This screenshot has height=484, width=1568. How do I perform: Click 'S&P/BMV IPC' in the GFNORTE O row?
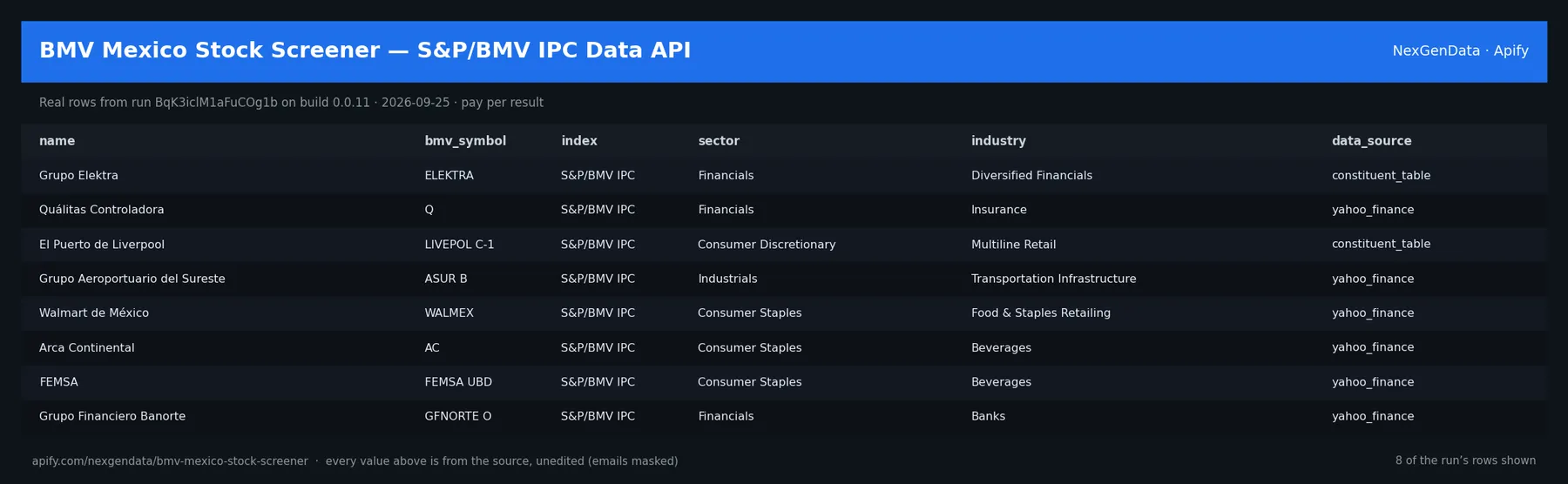(598, 416)
